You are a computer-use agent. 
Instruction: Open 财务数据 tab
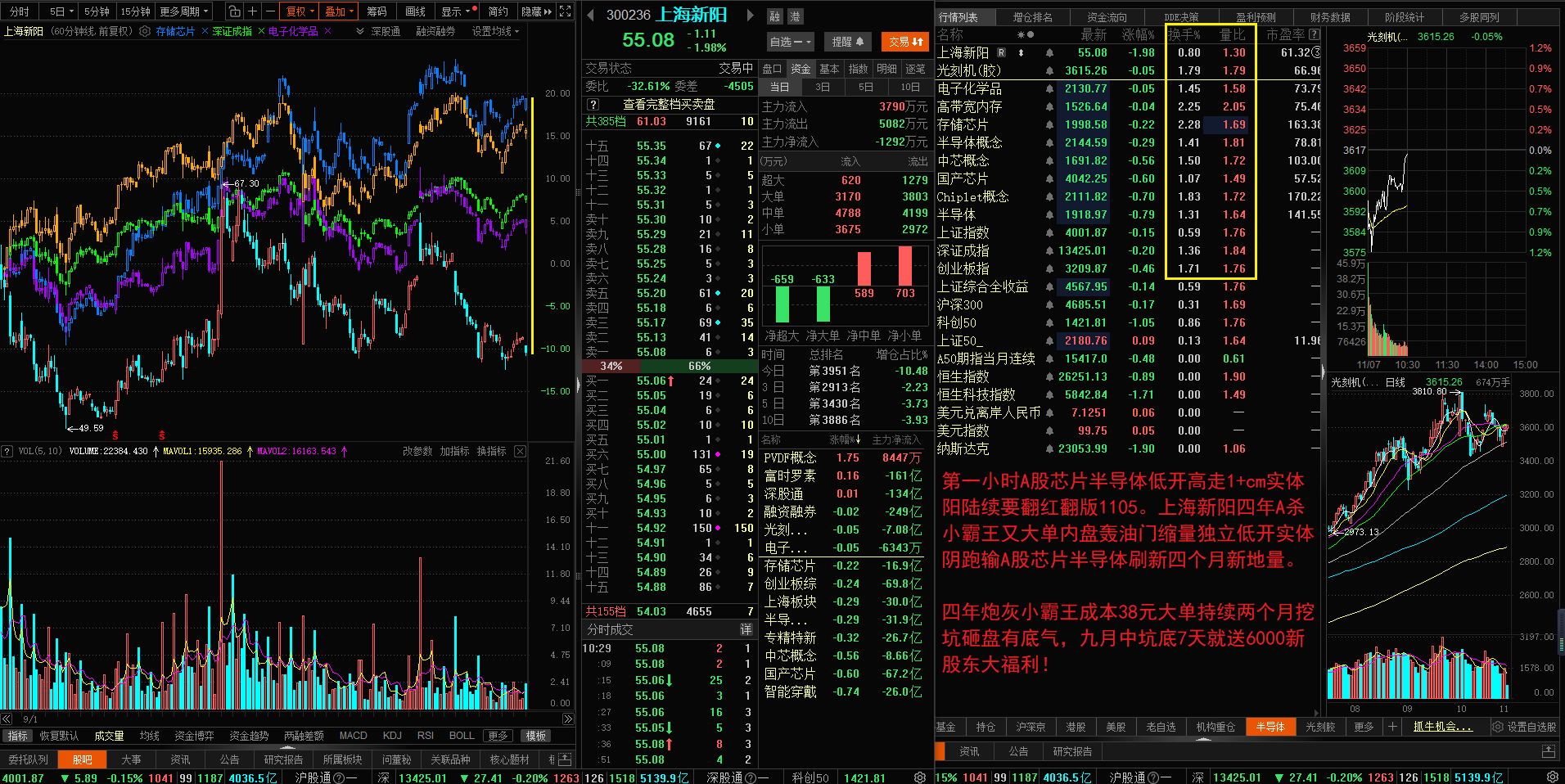pyautogui.click(x=1330, y=17)
